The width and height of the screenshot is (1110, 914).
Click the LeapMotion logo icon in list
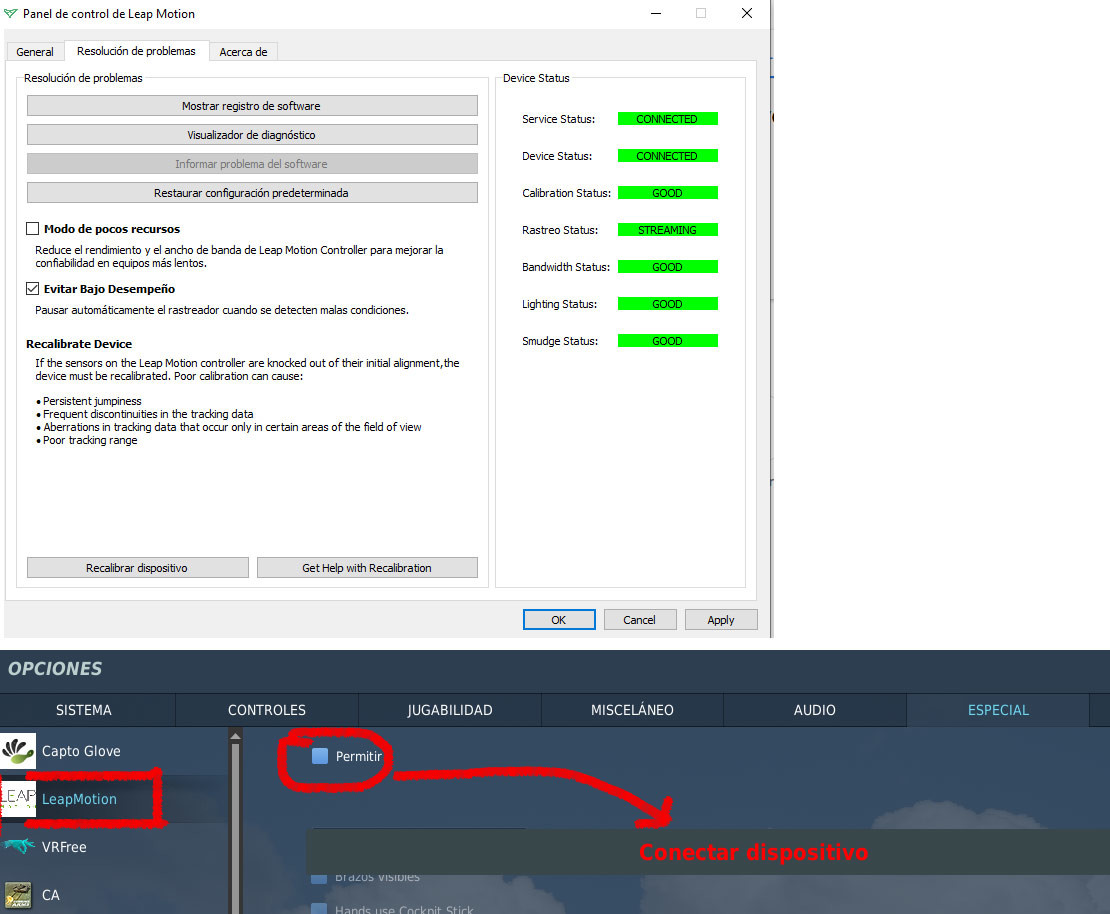coord(18,799)
